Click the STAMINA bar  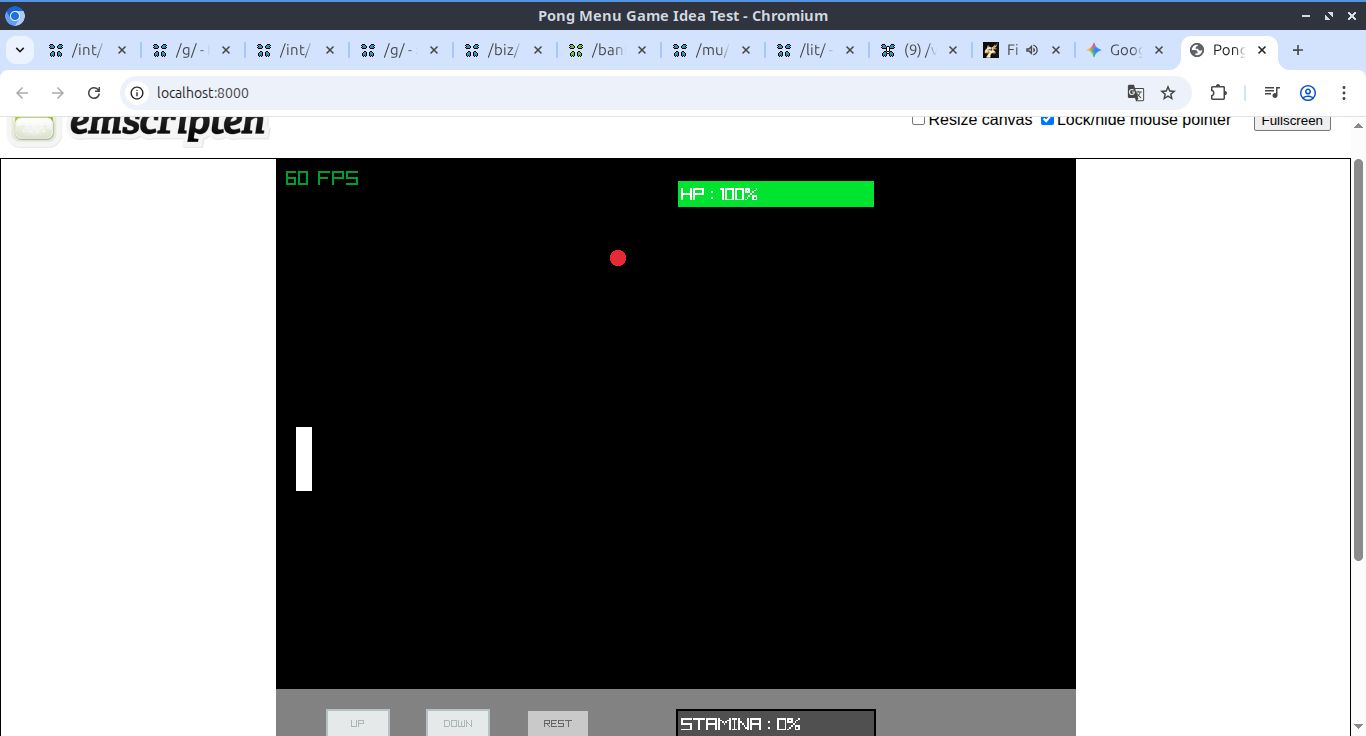pyautogui.click(x=776, y=723)
